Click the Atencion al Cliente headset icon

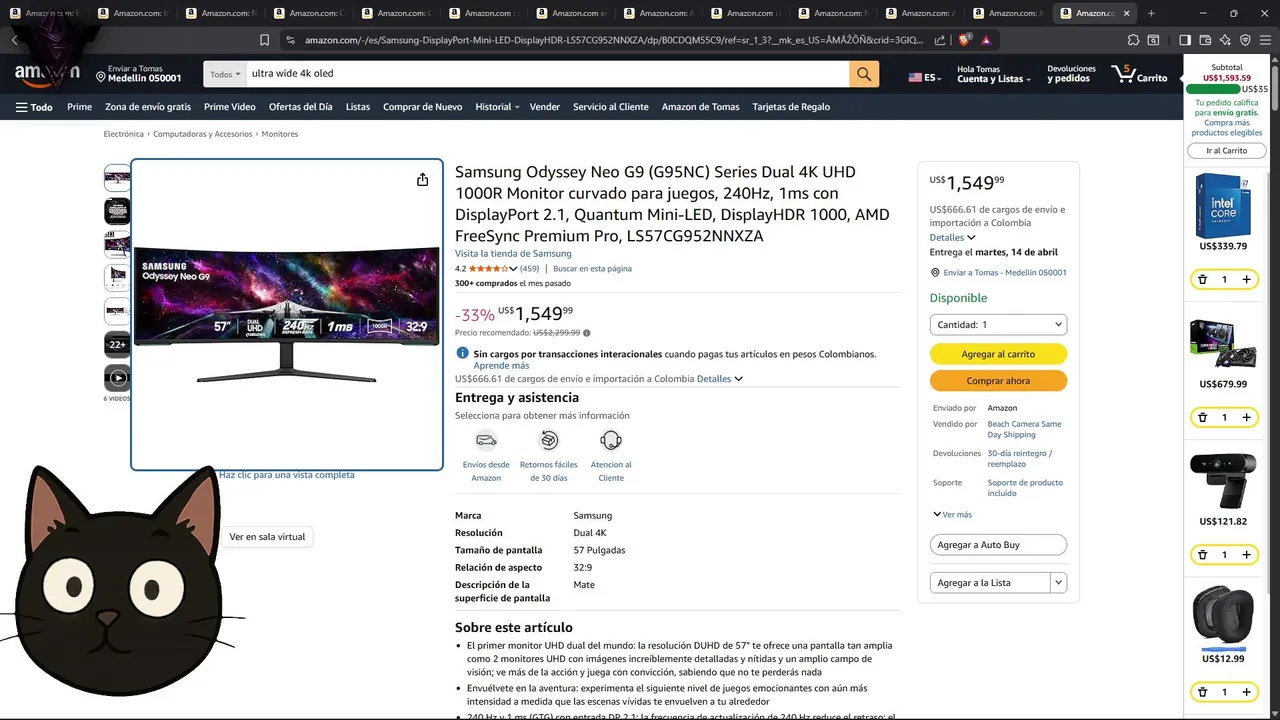click(x=611, y=440)
